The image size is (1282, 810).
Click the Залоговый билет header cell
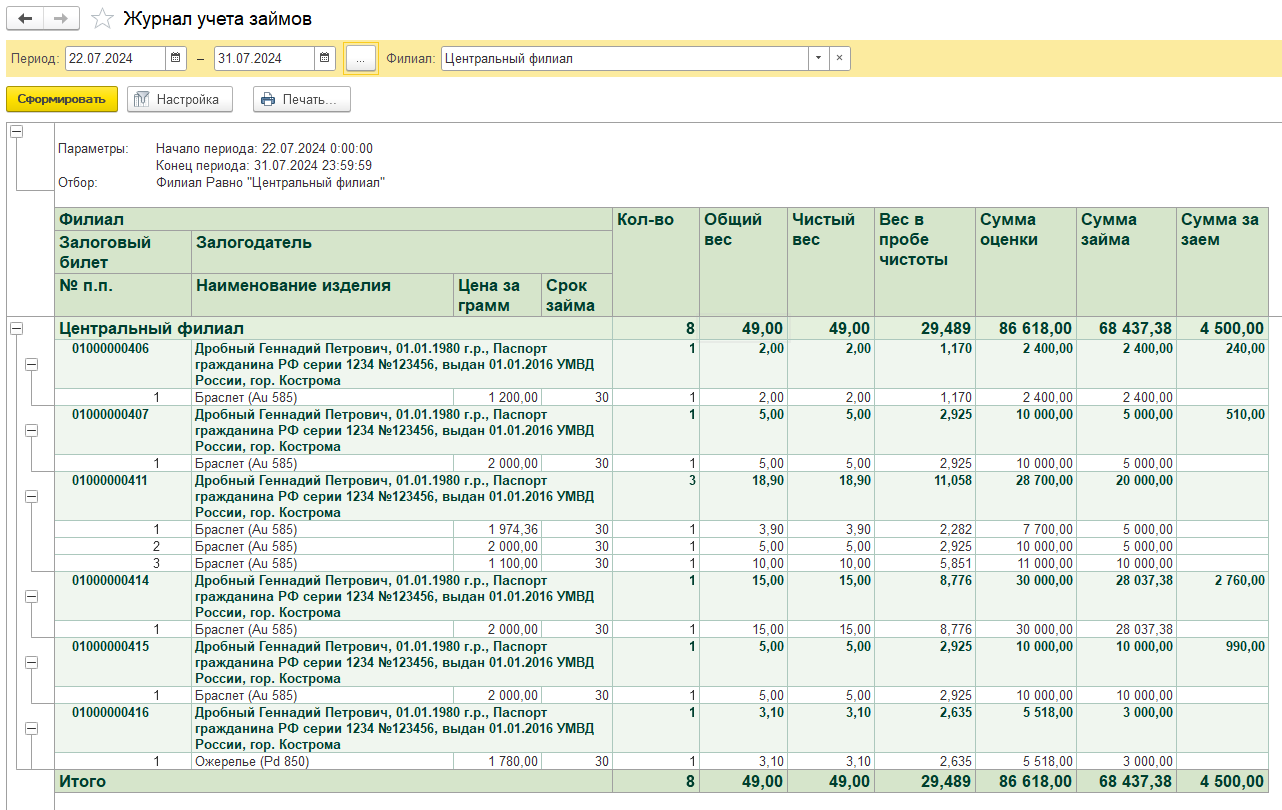coord(123,252)
